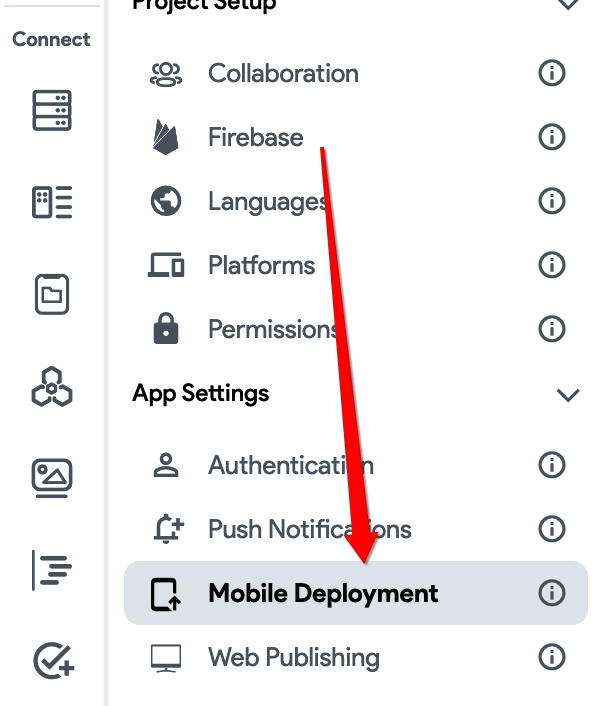Click info icon next to Web Publishing
Viewport: 600px width, 706px height.
[x=551, y=657]
